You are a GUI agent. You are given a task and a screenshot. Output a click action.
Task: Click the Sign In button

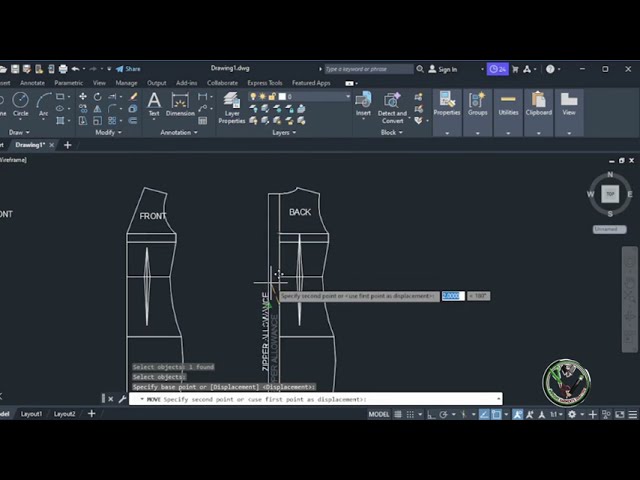coord(443,69)
